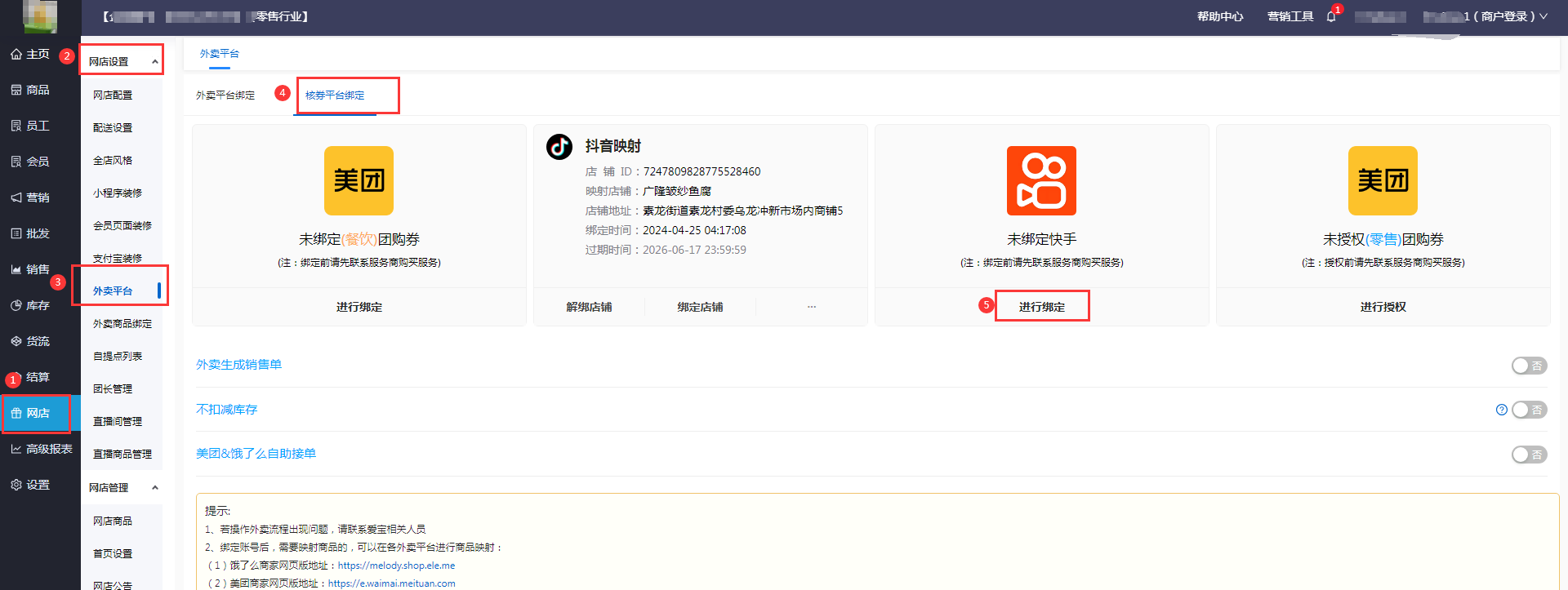Click the notification bell icon
This screenshot has width=1568, height=590.
pos(1331,16)
